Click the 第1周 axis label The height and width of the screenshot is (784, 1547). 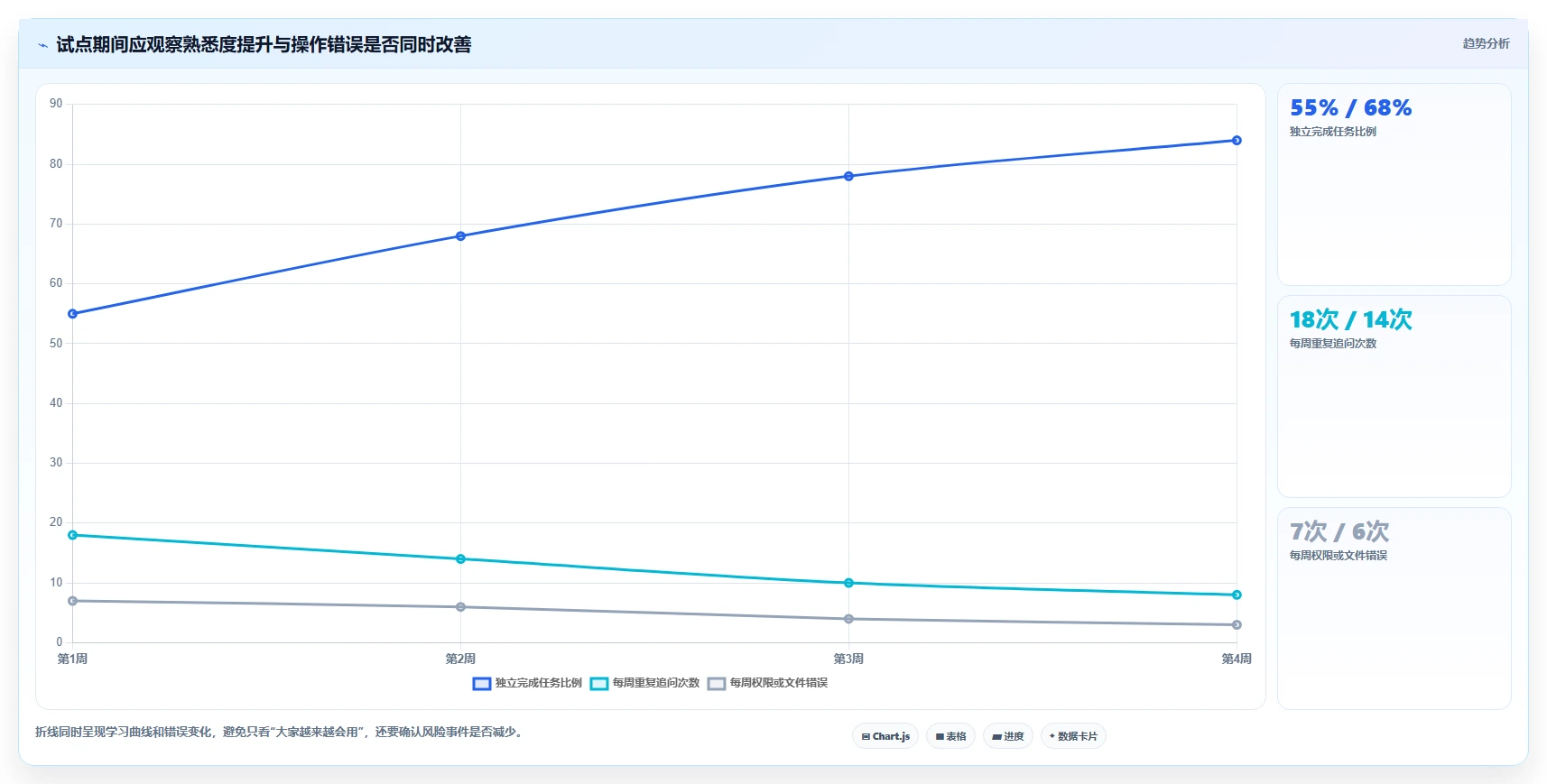click(73, 659)
